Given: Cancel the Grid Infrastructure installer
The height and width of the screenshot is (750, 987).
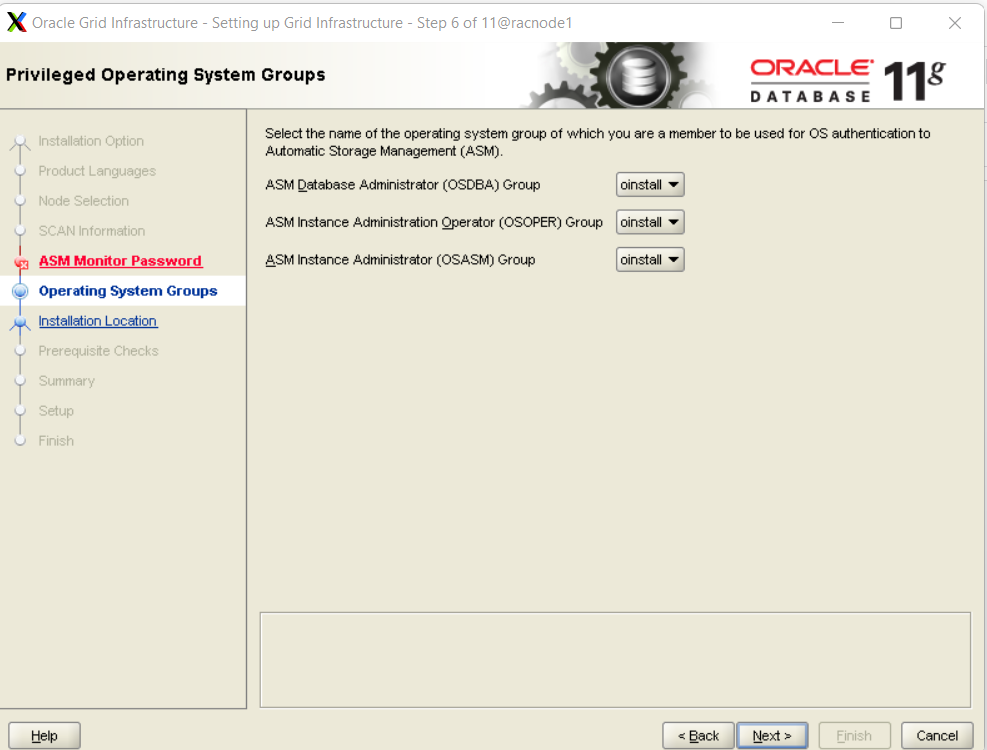Looking at the screenshot, I should coord(937,736).
